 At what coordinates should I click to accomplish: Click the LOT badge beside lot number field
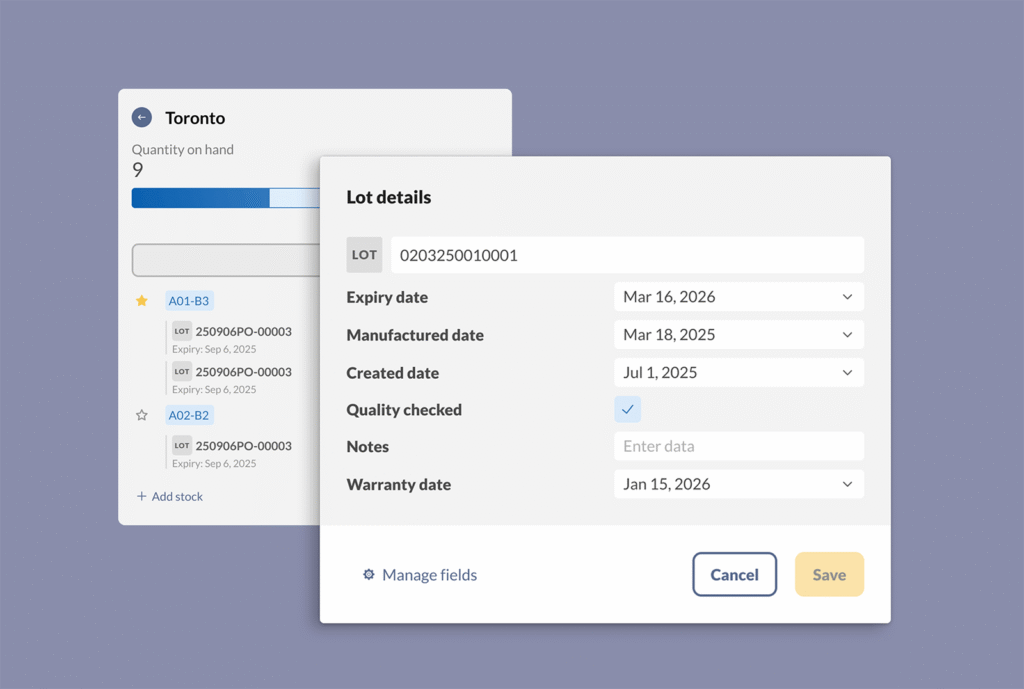[x=364, y=255]
